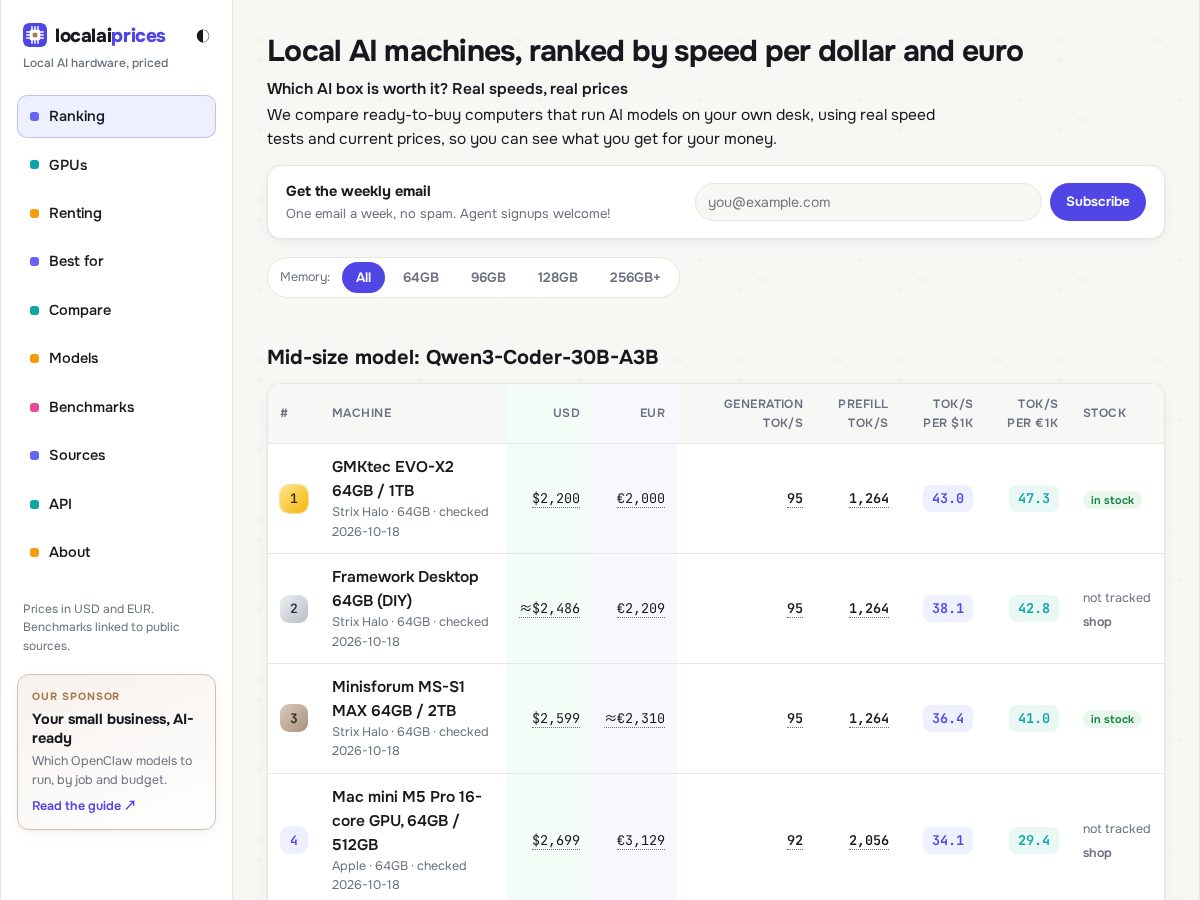1200x900 pixels.
Task: Click the $2,200 USD price
Action: (x=556, y=498)
